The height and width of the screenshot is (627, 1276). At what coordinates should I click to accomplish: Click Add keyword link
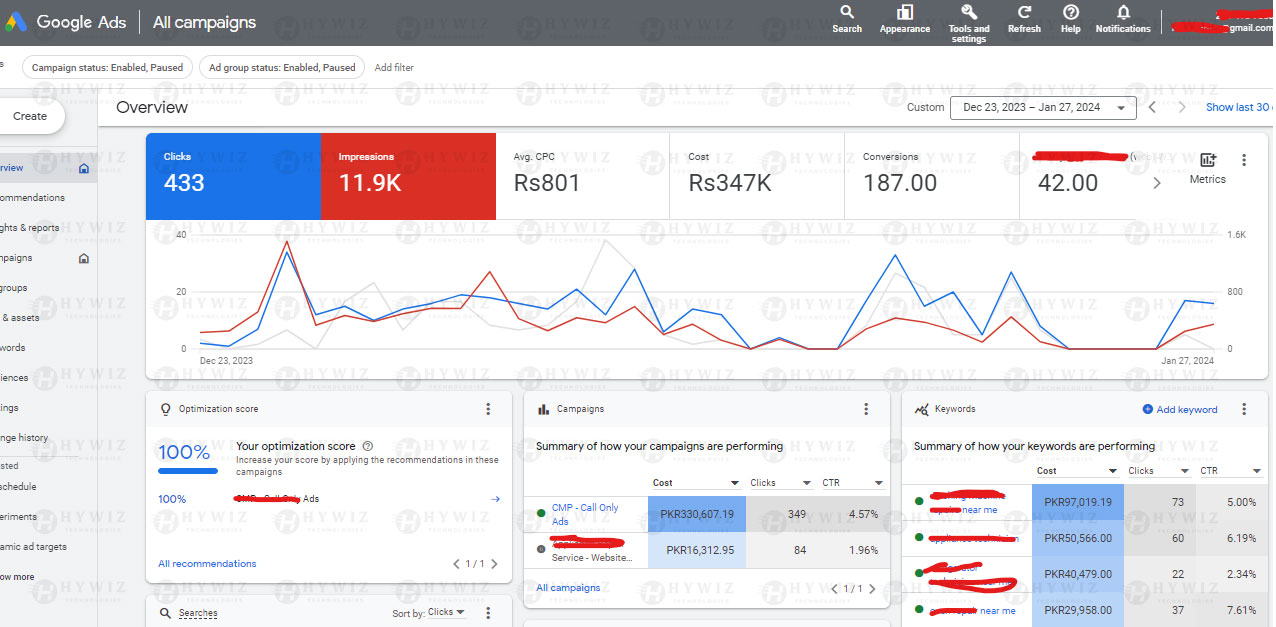[1180, 410]
